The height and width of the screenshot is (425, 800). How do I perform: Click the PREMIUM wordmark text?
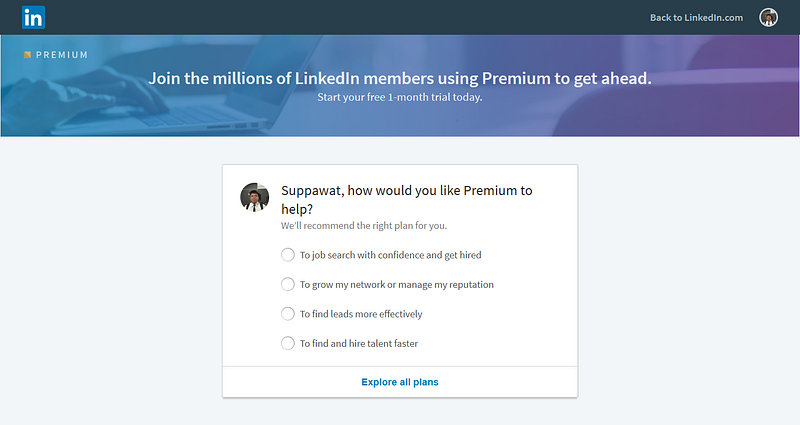[x=62, y=55]
